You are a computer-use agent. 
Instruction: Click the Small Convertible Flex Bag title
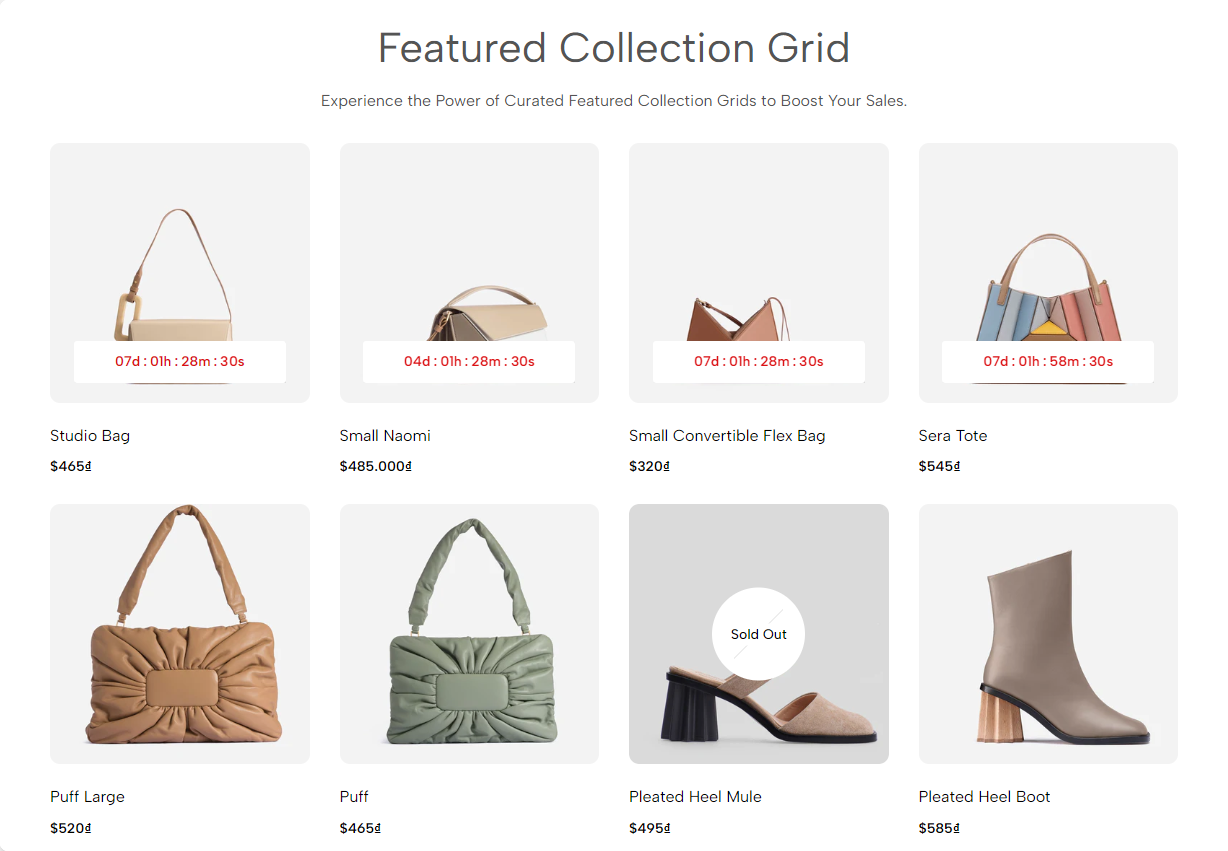[727, 436]
